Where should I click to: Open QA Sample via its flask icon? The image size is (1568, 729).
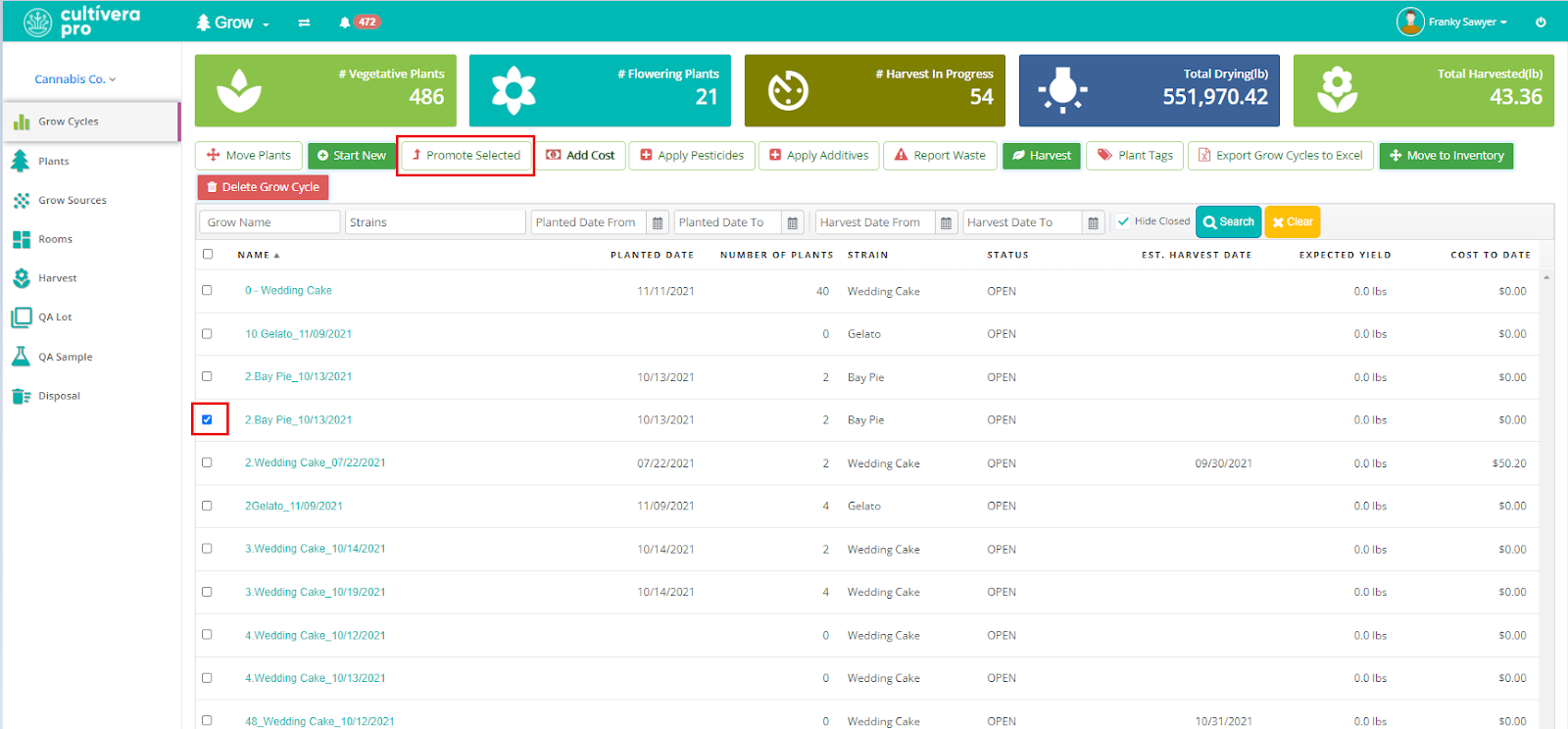tap(21, 357)
